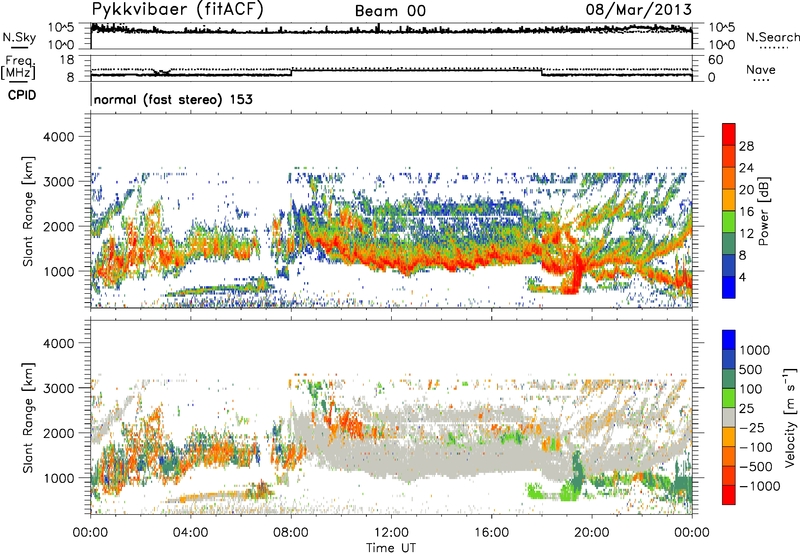Click the '4' power colorbar tick
The image size is (800, 554).
[x=742, y=277]
